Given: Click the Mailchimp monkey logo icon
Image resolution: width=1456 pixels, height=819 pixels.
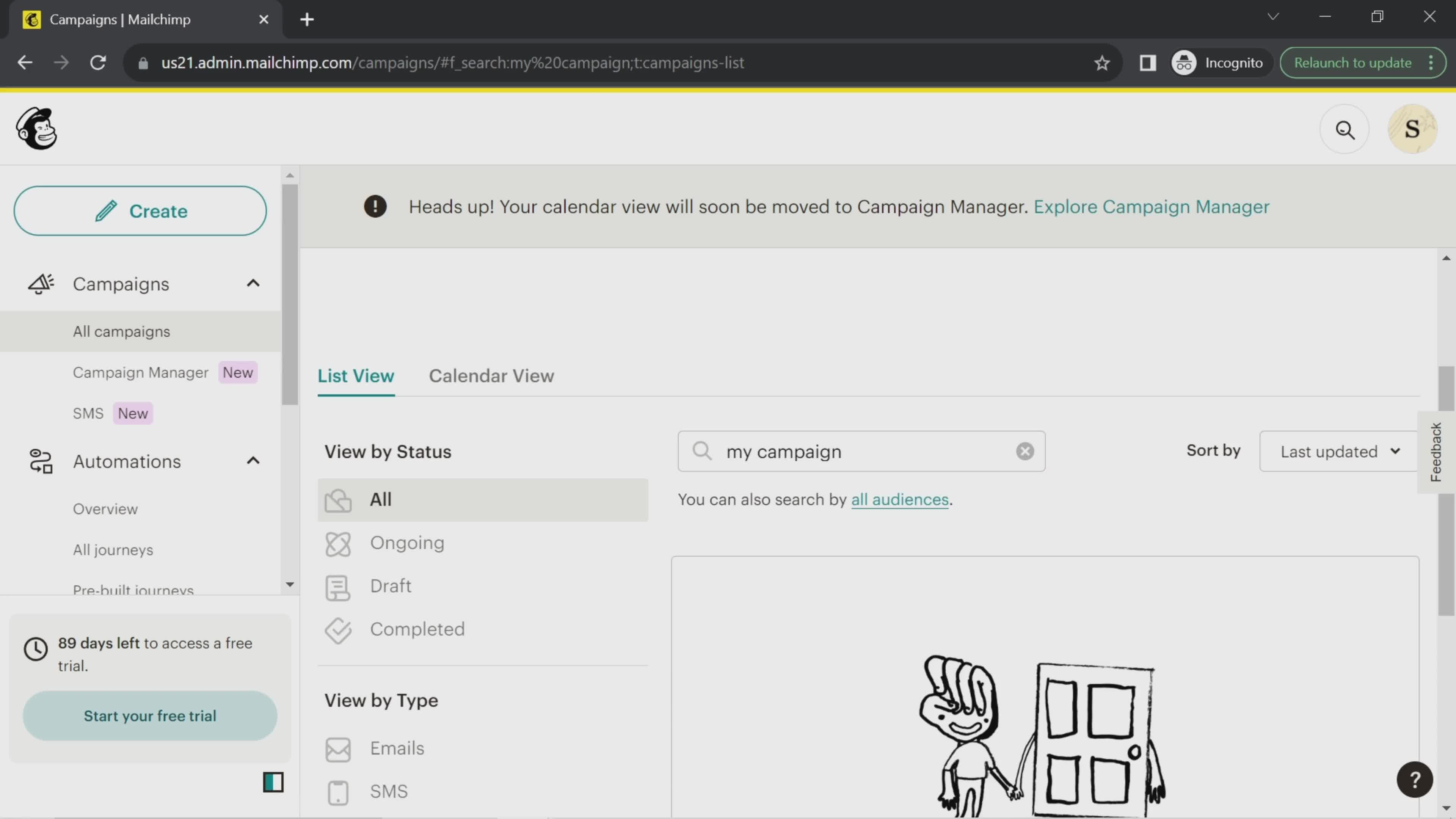Looking at the screenshot, I should 36,128.
